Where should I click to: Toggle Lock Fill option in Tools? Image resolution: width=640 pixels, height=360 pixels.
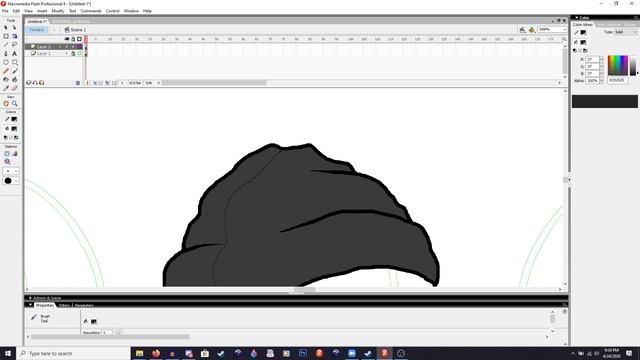click(x=15, y=154)
